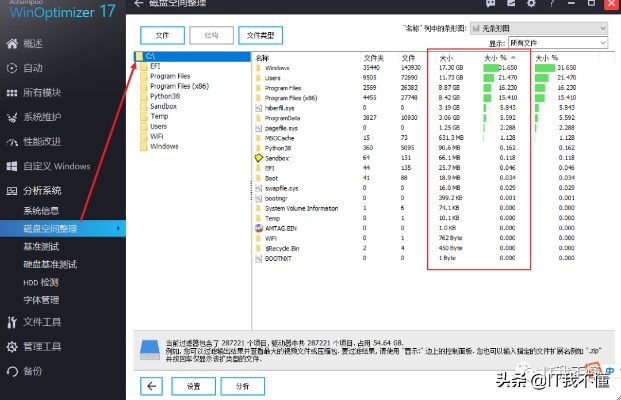Sort by the 大小 size column header
This screenshot has width=621, height=400.
tap(447, 58)
